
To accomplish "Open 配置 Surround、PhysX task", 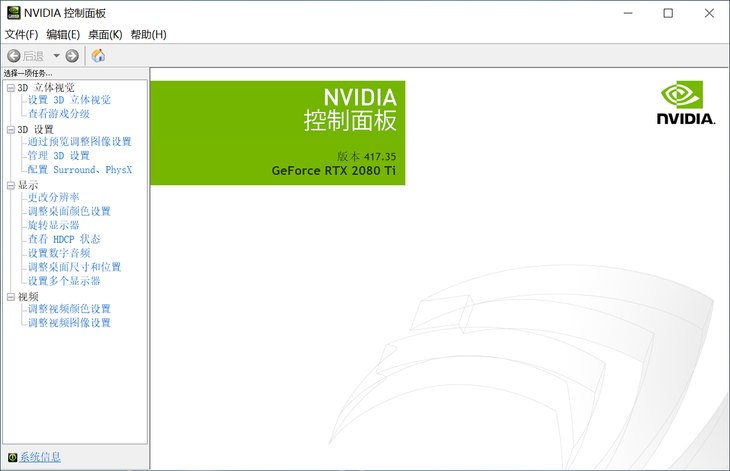I will tap(80, 170).
